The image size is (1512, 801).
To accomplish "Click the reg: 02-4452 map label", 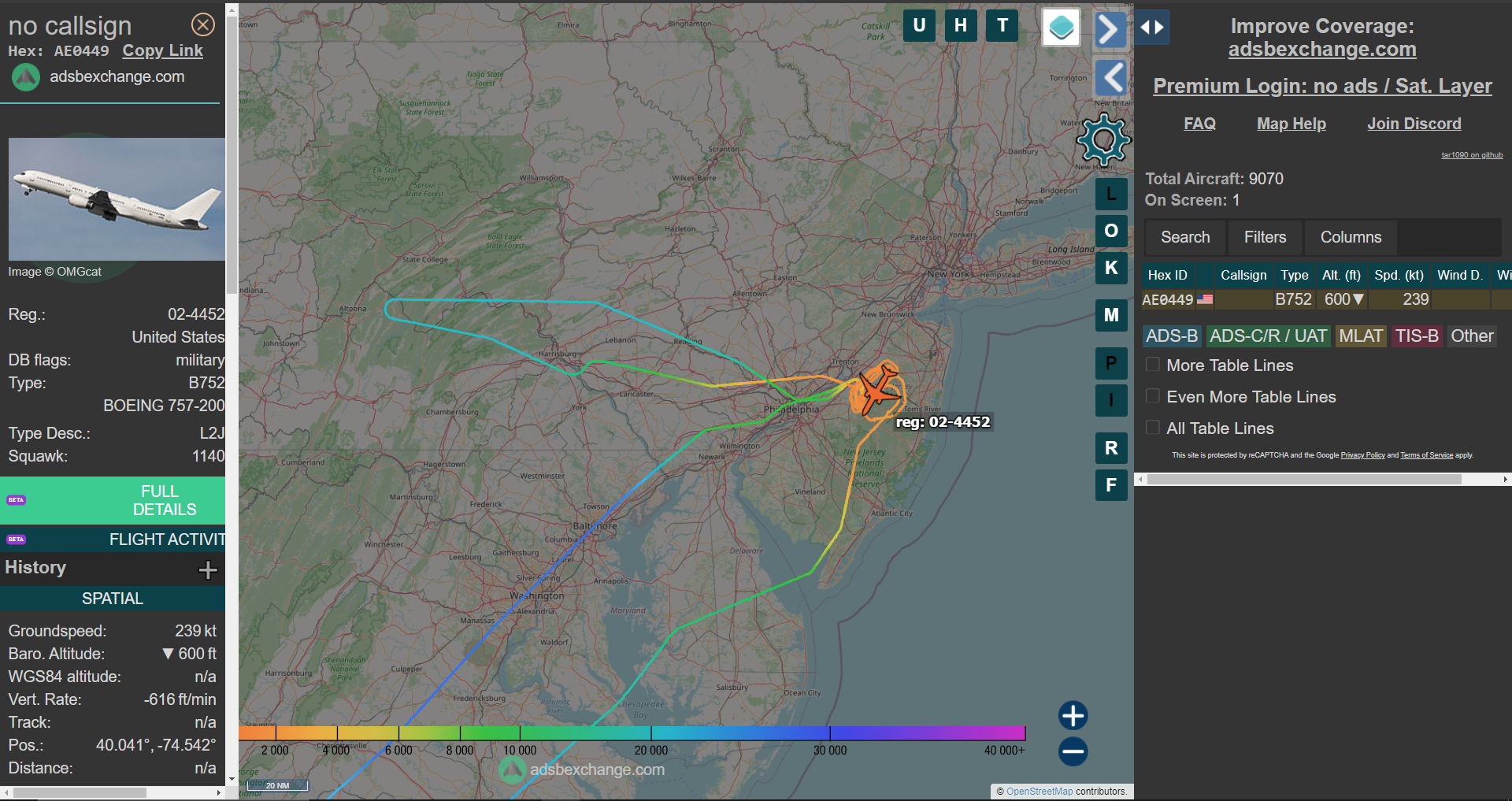I will click(x=943, y=422).
